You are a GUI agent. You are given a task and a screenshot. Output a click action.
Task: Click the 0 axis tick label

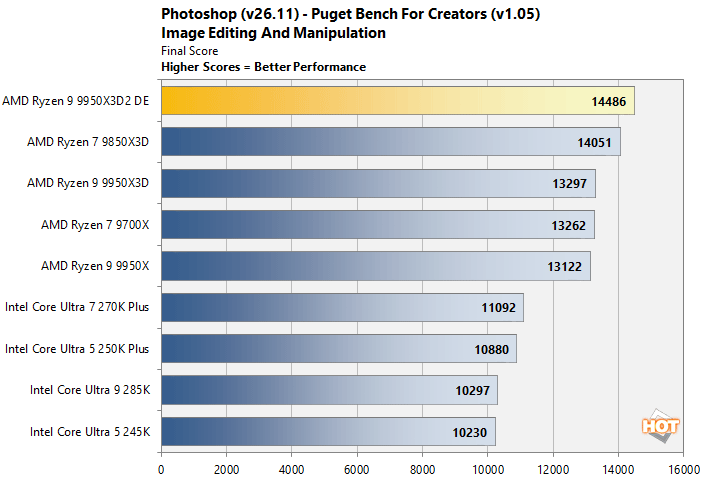[161, 470]
